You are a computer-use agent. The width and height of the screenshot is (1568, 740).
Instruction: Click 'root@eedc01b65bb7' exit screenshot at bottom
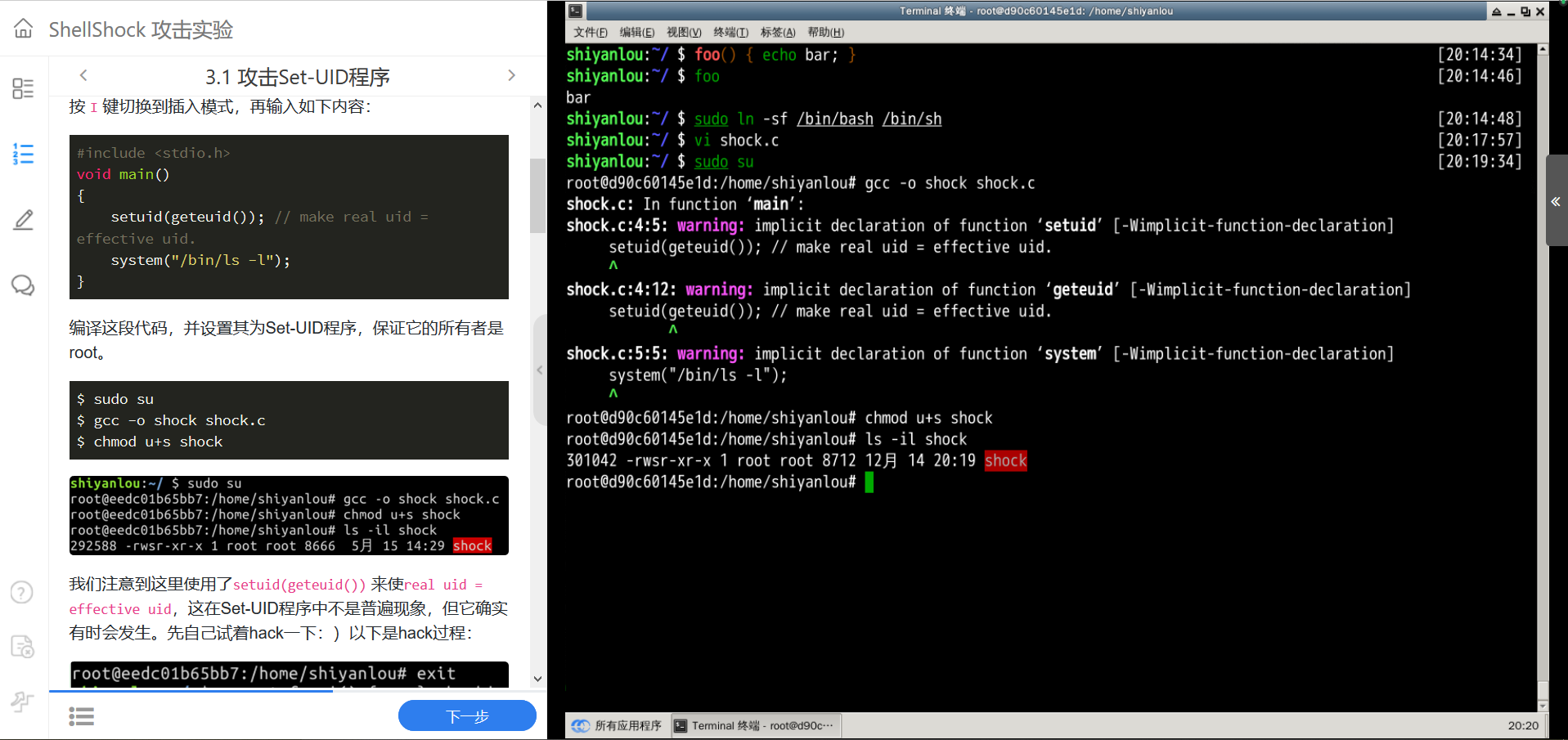click(289, 675)
